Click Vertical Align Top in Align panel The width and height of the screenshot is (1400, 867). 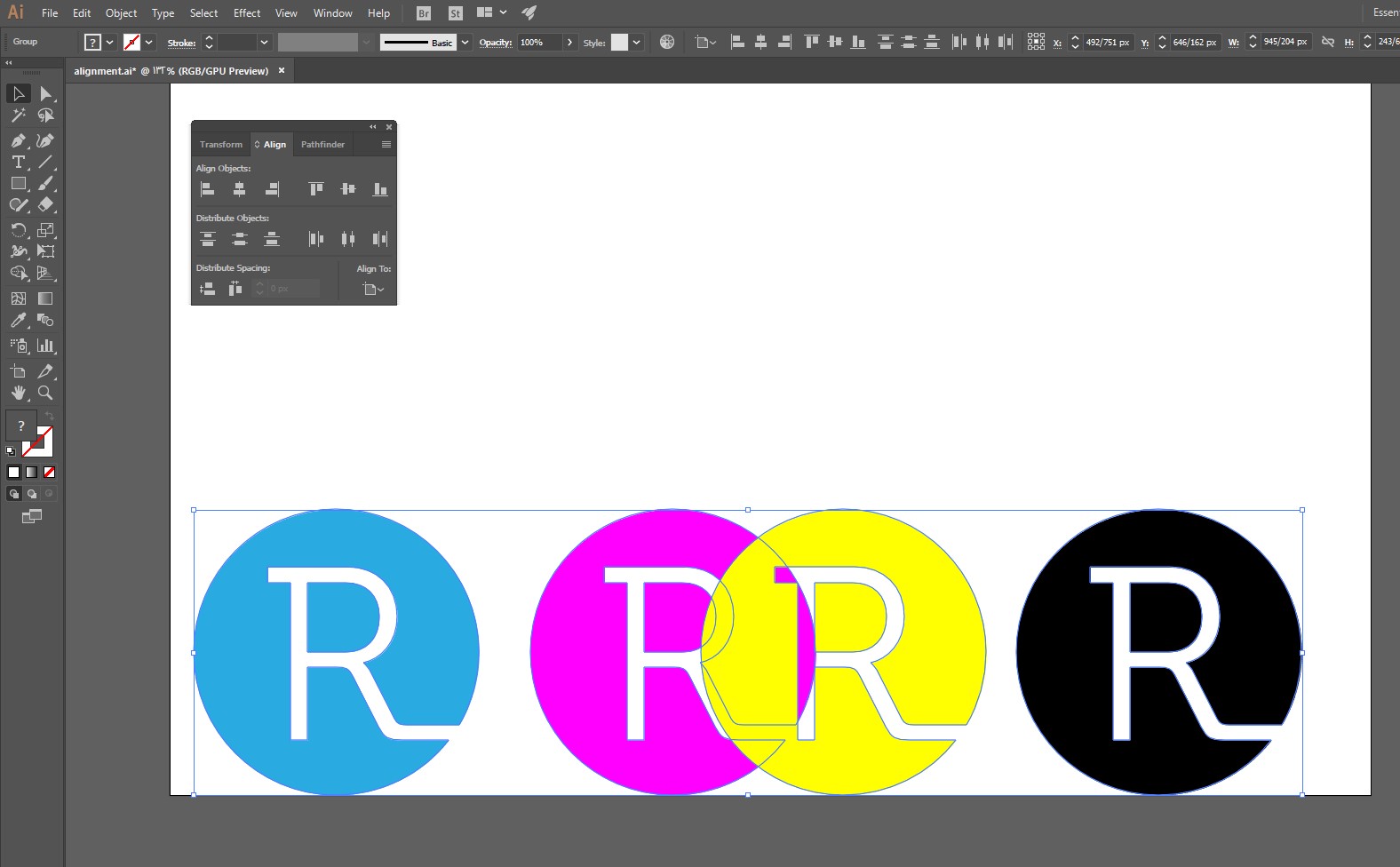315,189
